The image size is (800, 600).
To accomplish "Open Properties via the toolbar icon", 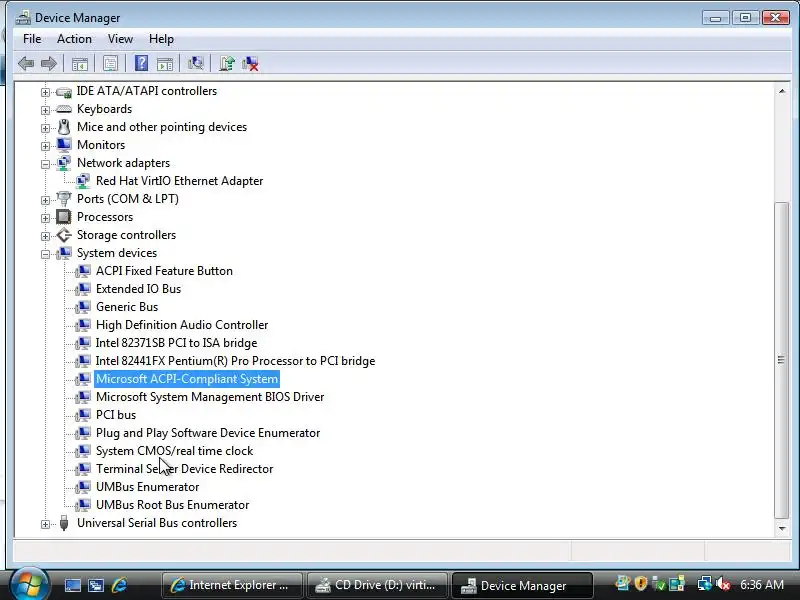I will click(110, 64).
